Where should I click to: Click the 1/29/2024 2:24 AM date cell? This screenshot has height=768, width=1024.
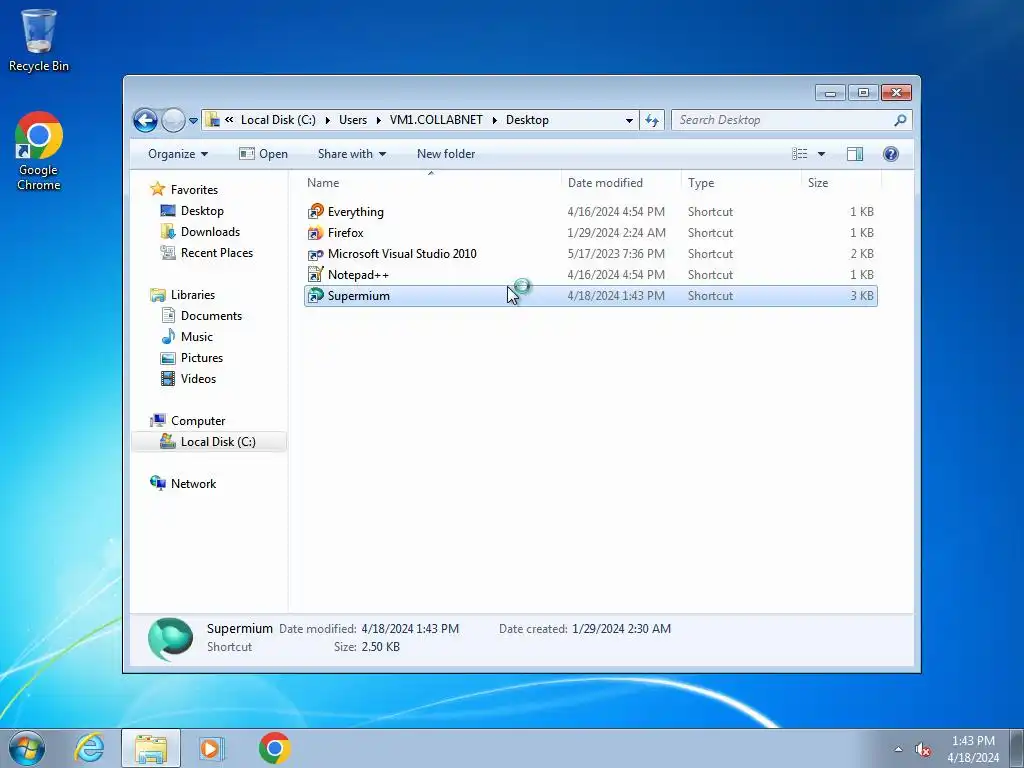[616, 232]
